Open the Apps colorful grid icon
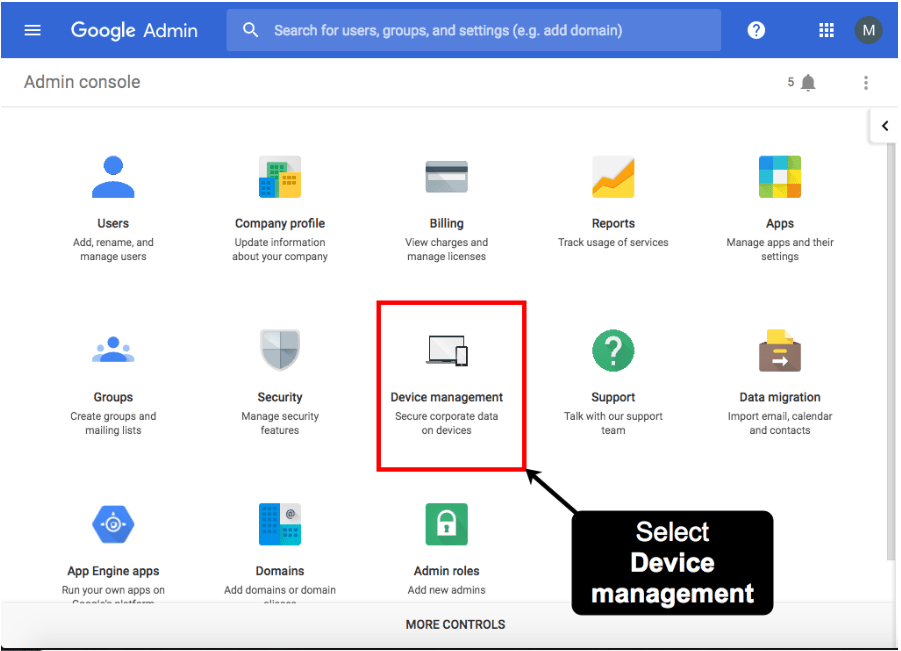The image size is (901, 651). 780,176
